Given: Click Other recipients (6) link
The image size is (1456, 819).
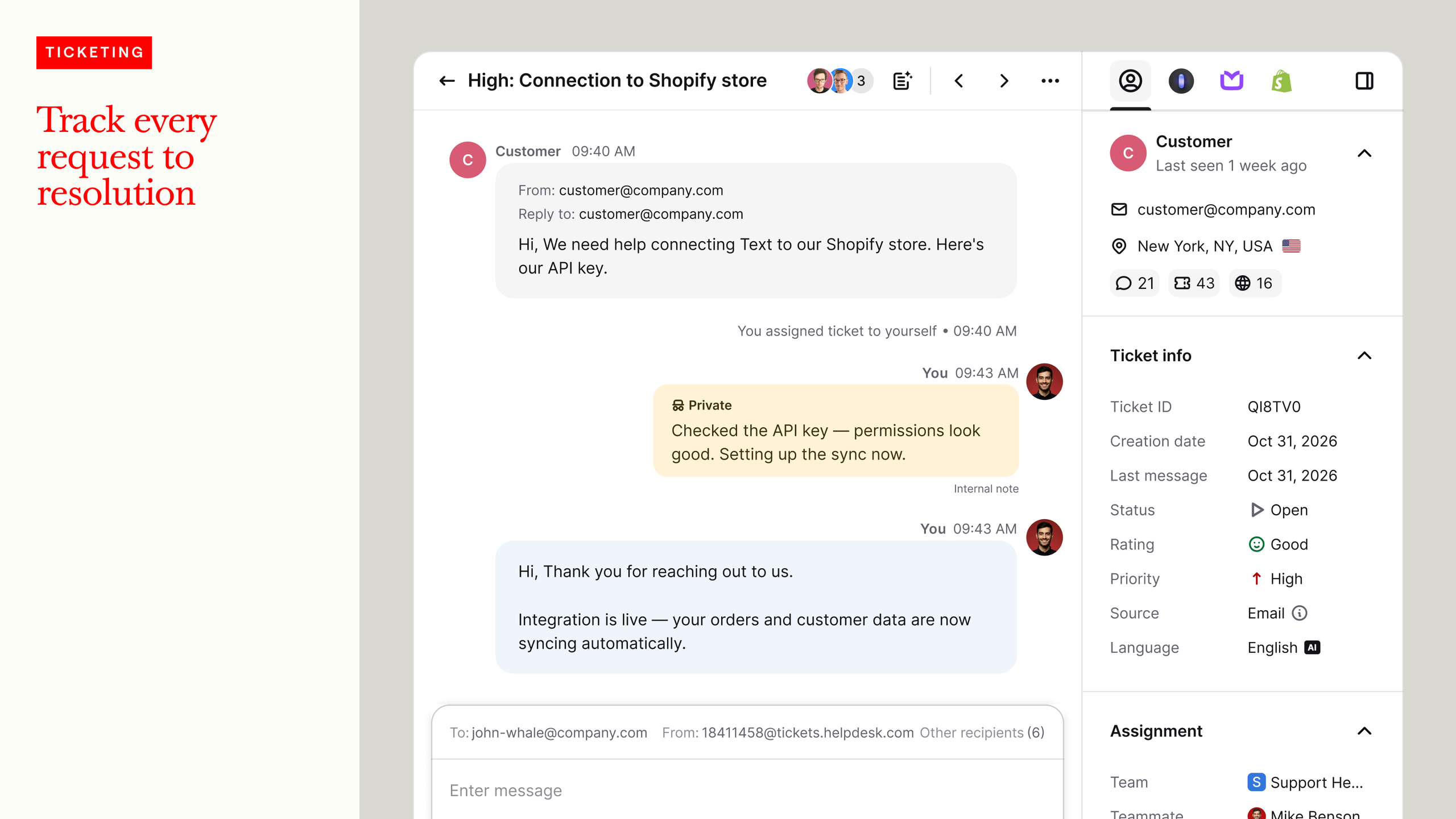Looking at the screenshot, I should (982, 733).
